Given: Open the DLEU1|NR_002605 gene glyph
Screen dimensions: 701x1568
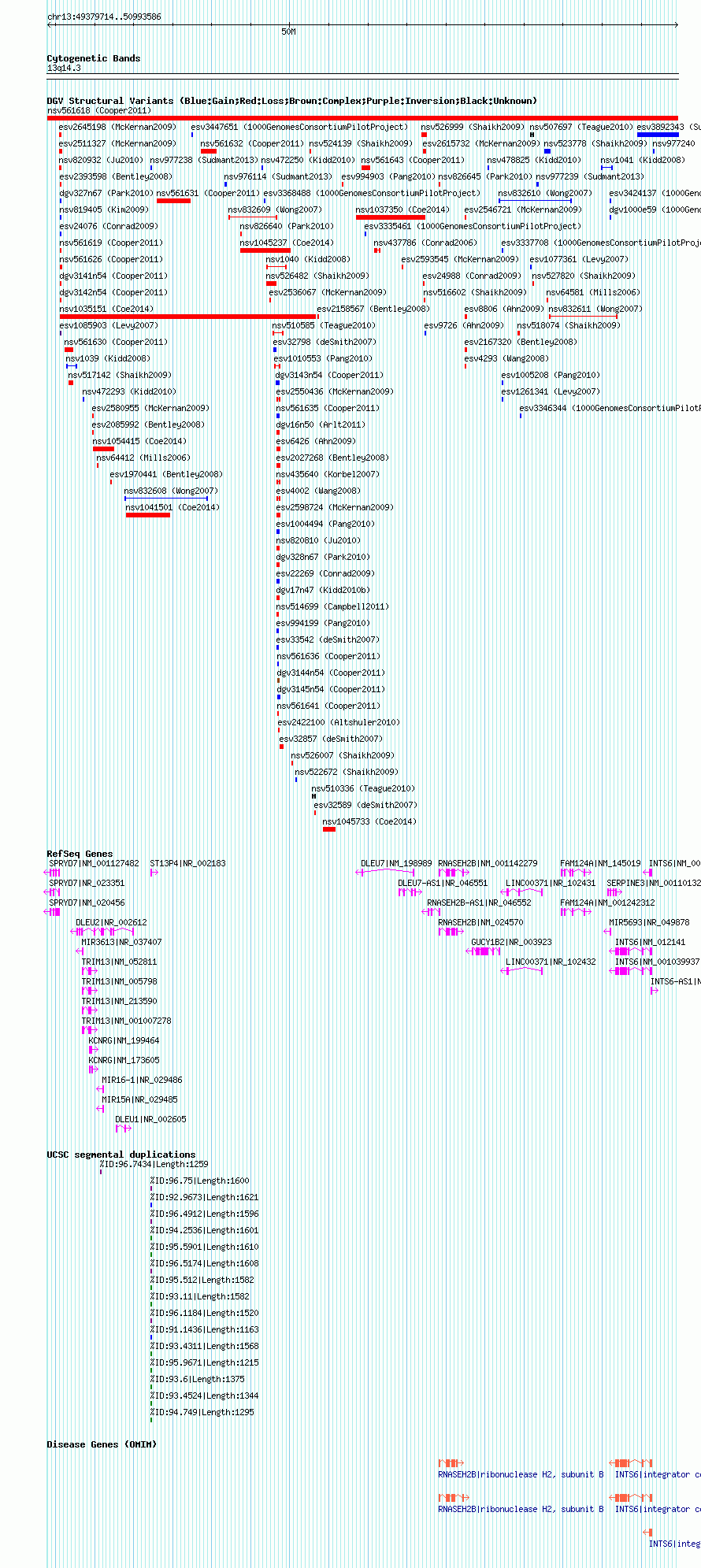Looking at the screenshot, I should tap(123, 1129).
